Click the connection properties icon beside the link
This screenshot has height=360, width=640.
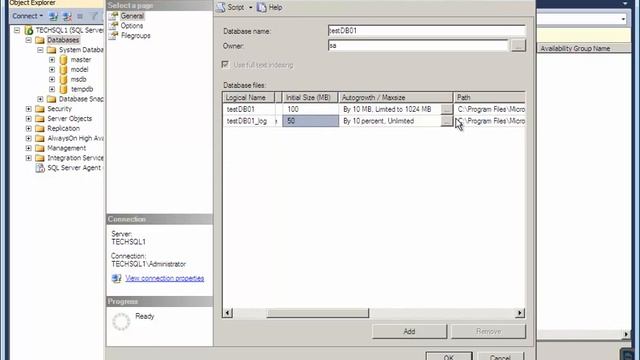[x=116, y=278]
